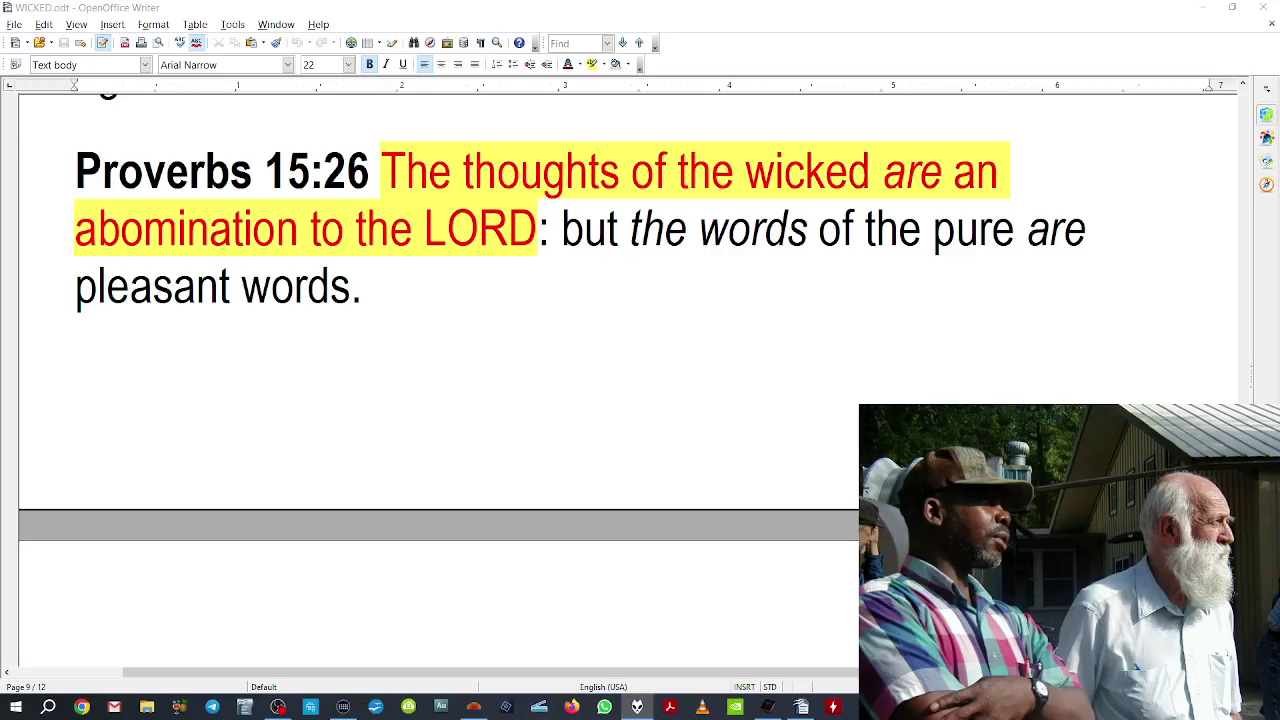Toggle Bold formatting button

tap(369, 65)
